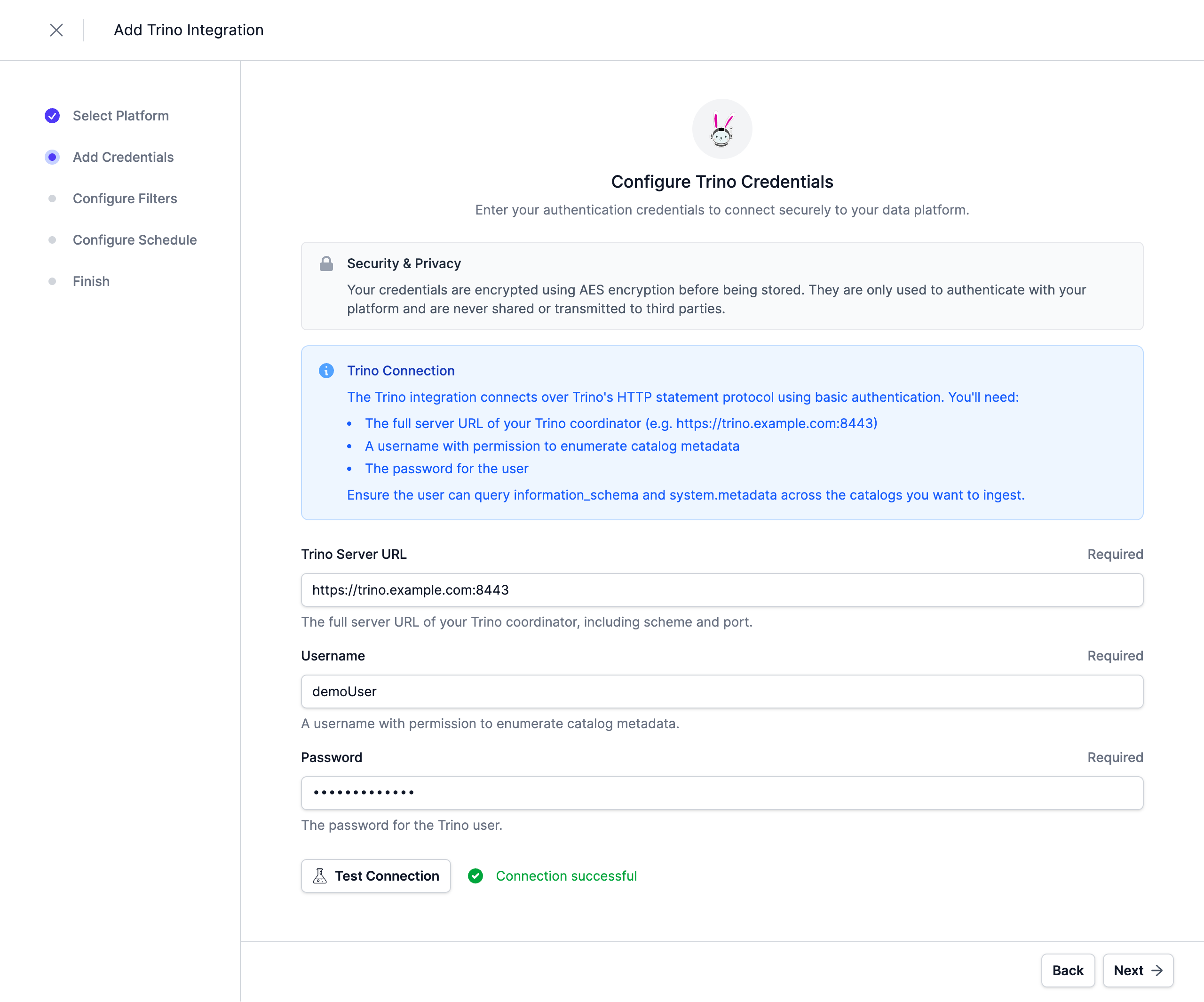Click the Password field label
This screenshot has height=1002, width=1204.
point(332,758)
